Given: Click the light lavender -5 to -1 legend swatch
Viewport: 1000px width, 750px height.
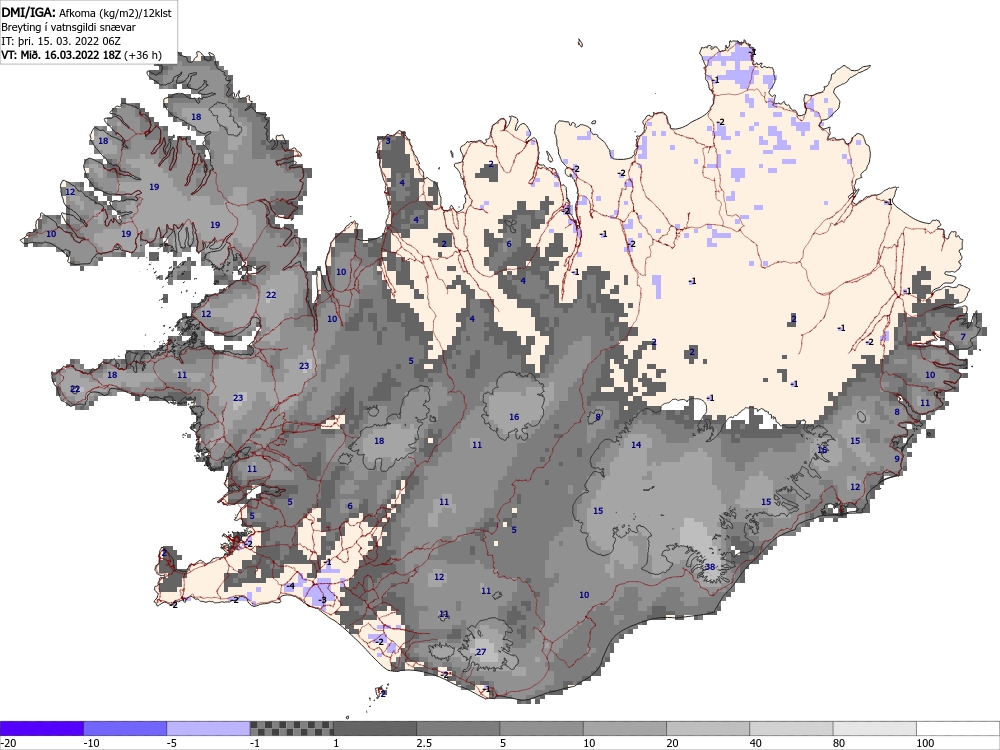Looking at the screenshot, I should pyautogui.click(x=209, y=728).
